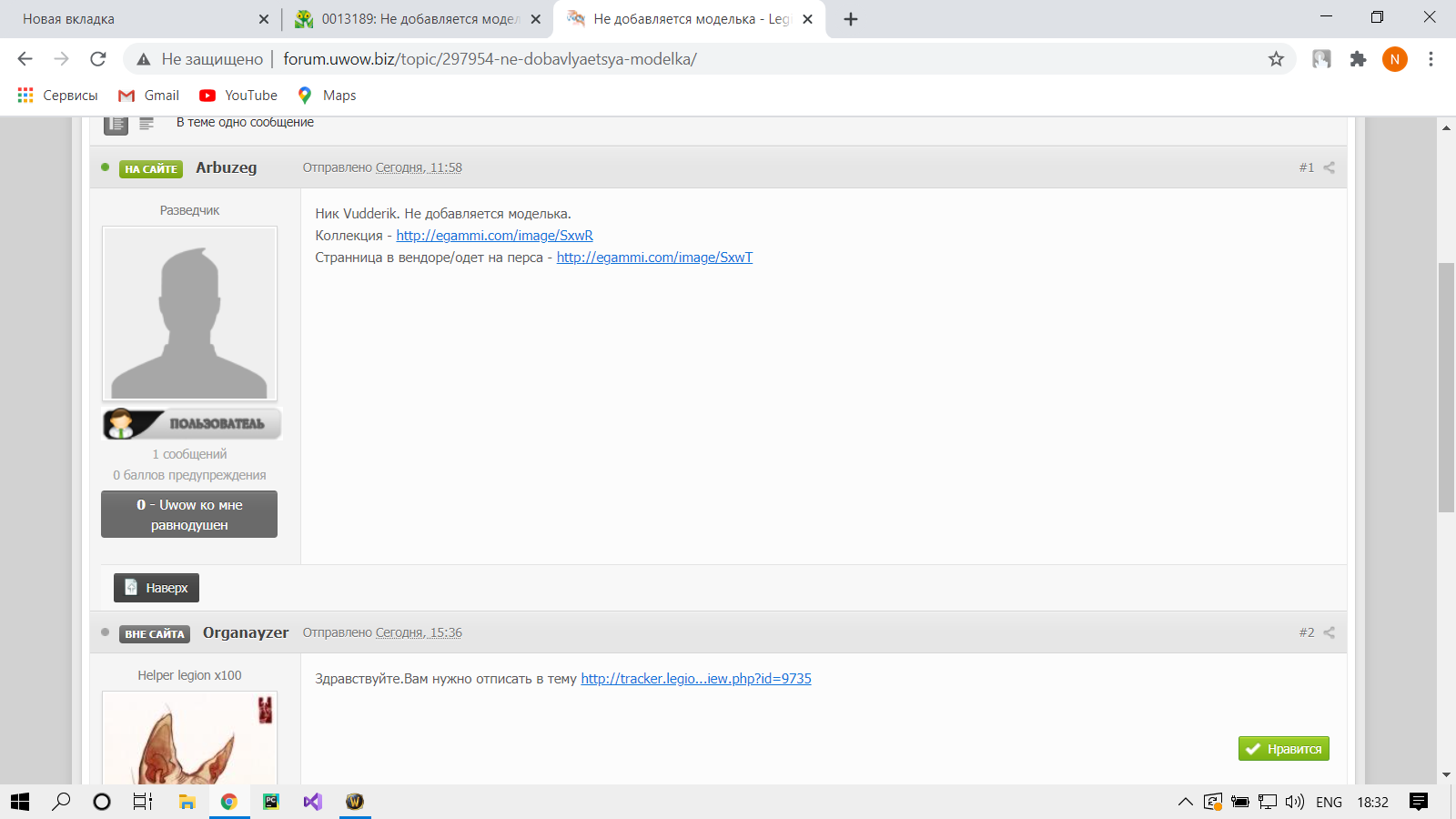The image size is (1456, 819).
Task: Open PyCharm from the taskbar
Action: [271, 802]
